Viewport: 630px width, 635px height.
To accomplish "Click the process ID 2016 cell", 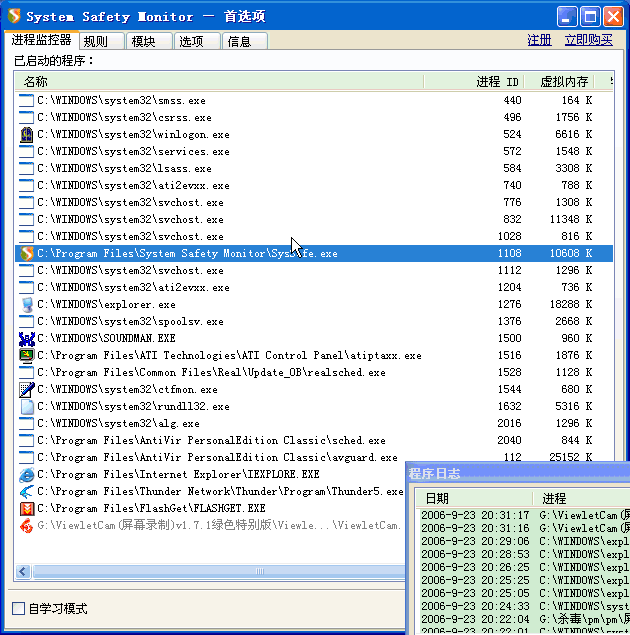I will tap(509, 424).
